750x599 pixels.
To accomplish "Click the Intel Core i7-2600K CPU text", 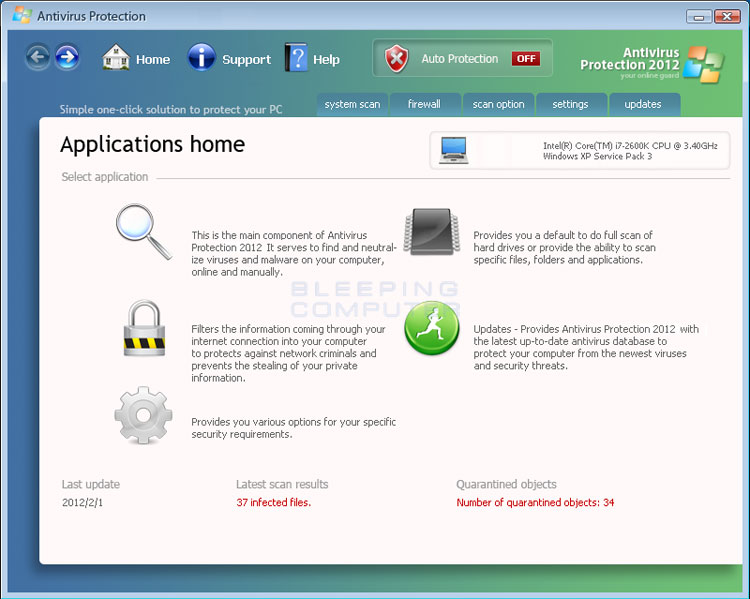I will coord(630,145).
